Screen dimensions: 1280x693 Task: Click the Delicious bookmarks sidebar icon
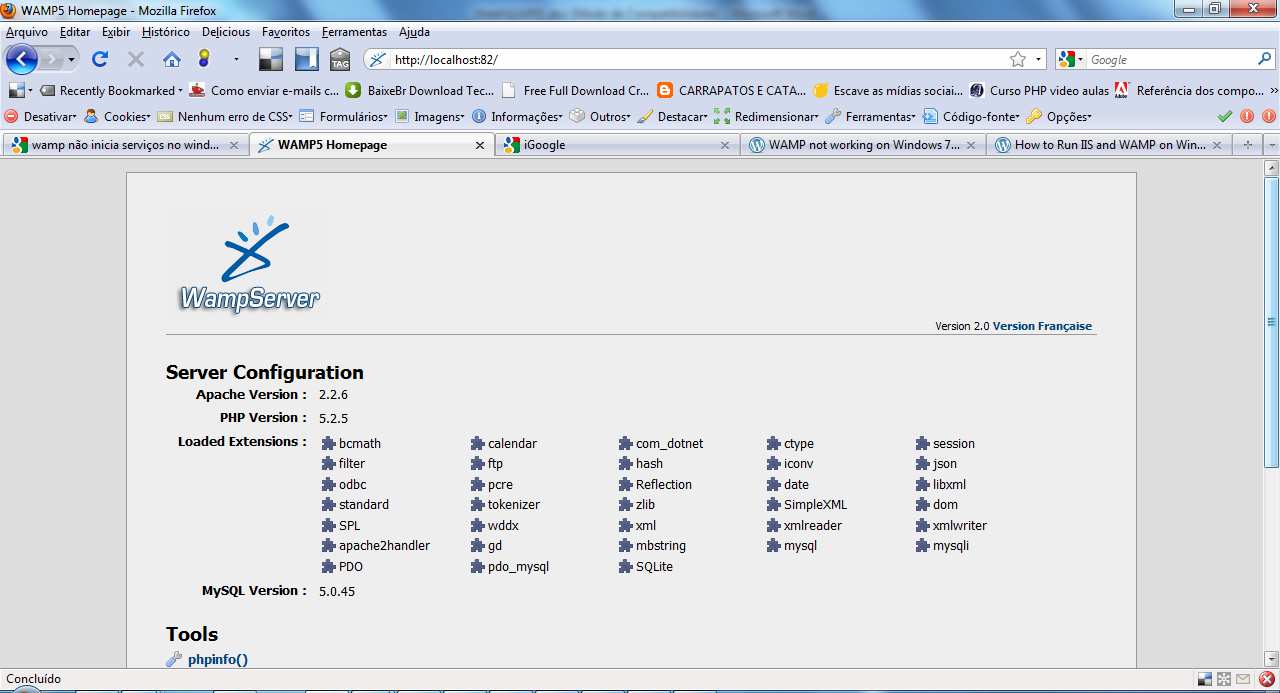tap(306, 59)
